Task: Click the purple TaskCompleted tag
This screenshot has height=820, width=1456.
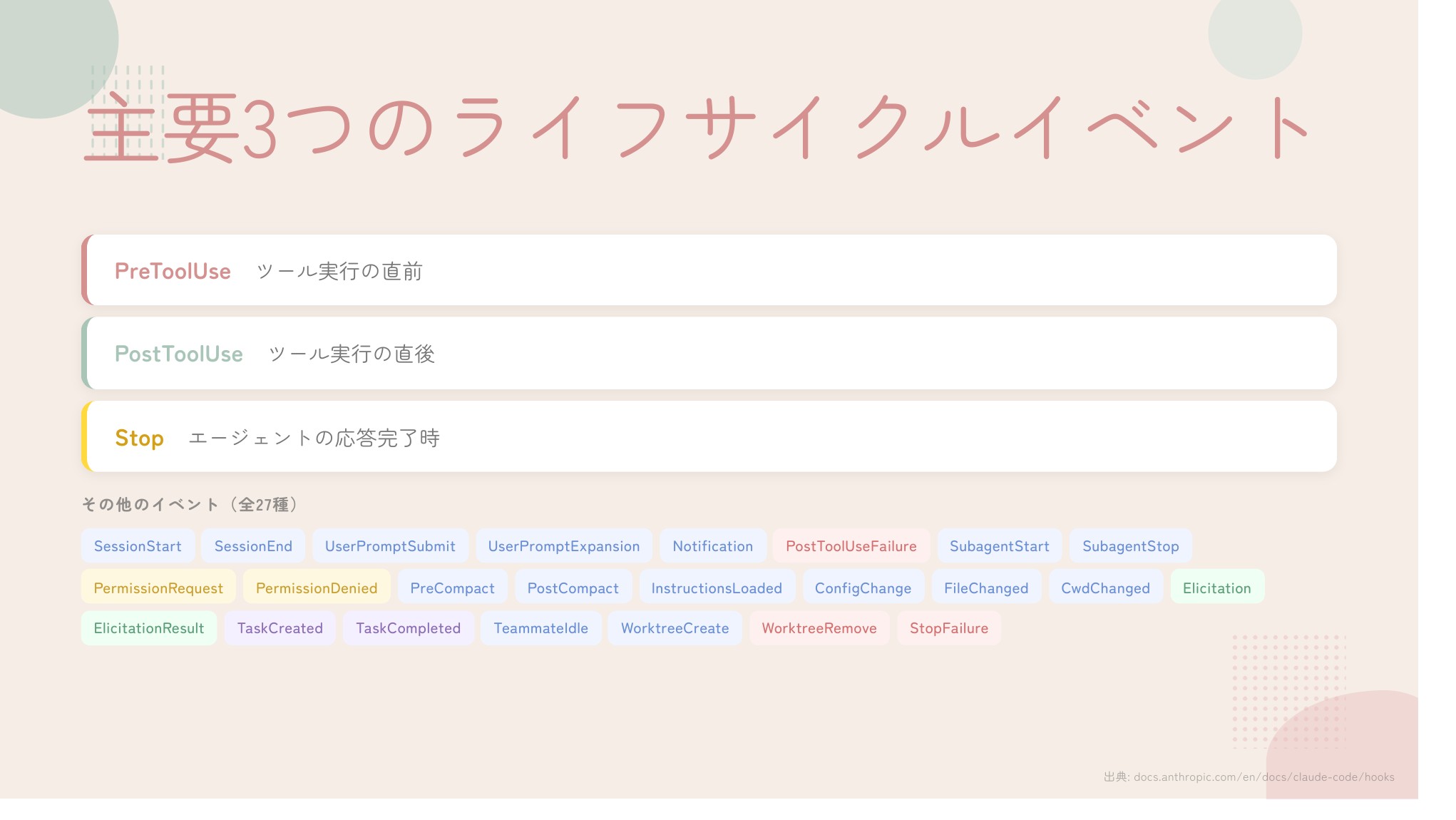Action: (408, 628)
